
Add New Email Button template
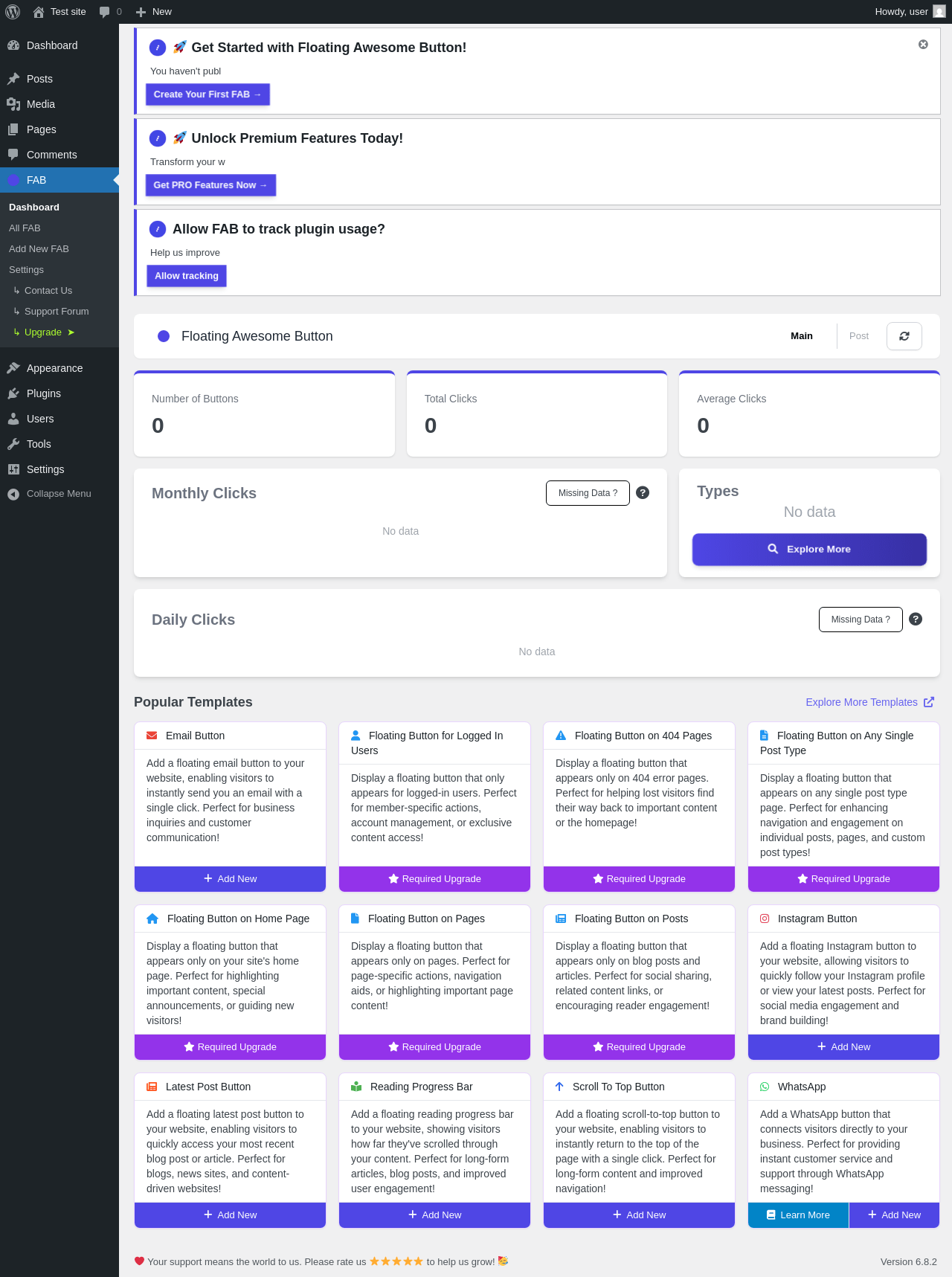click(230, 879)
